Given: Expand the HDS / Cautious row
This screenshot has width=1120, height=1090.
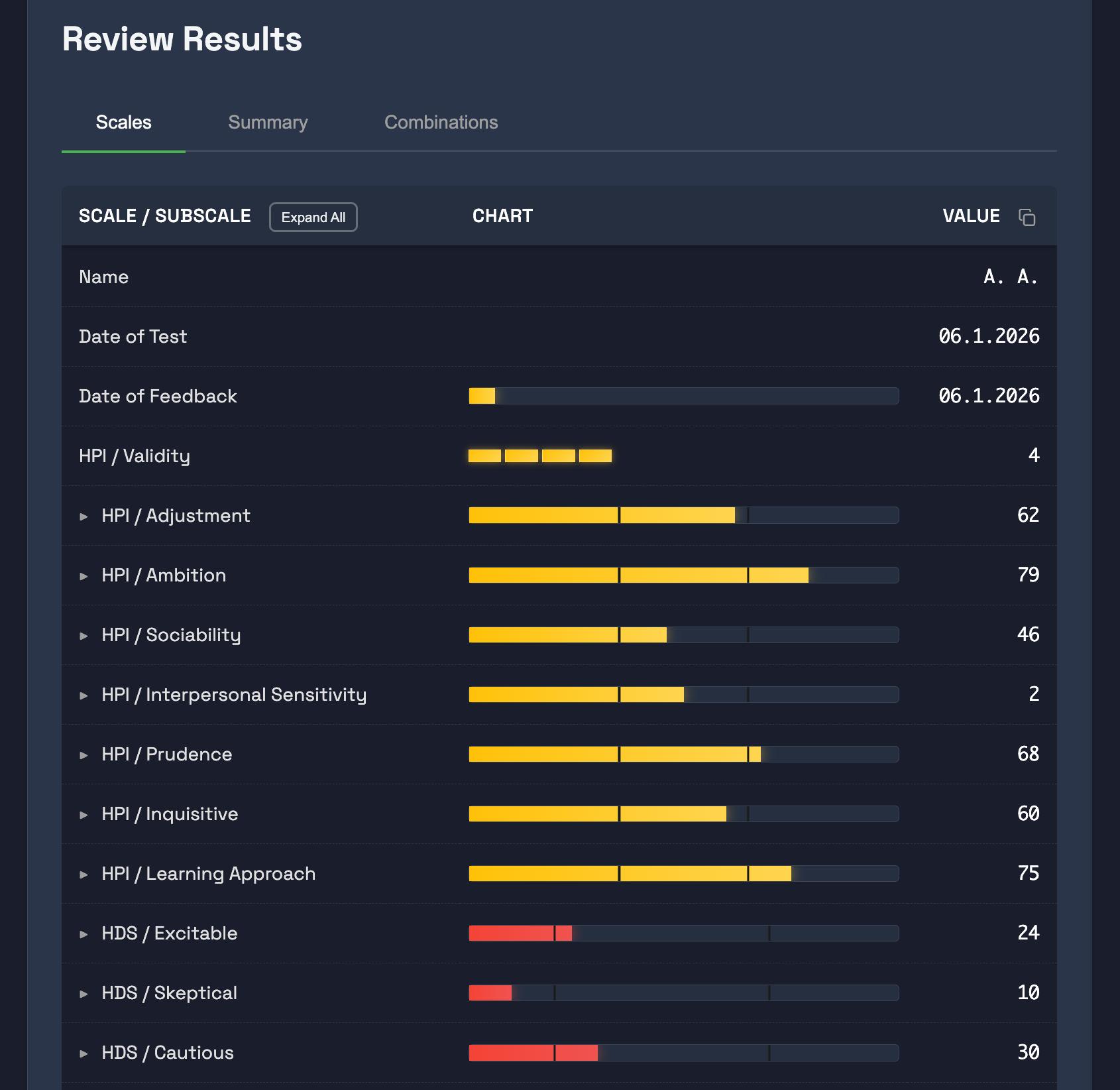Looking at the screenshot, I should coord(84,1054).
